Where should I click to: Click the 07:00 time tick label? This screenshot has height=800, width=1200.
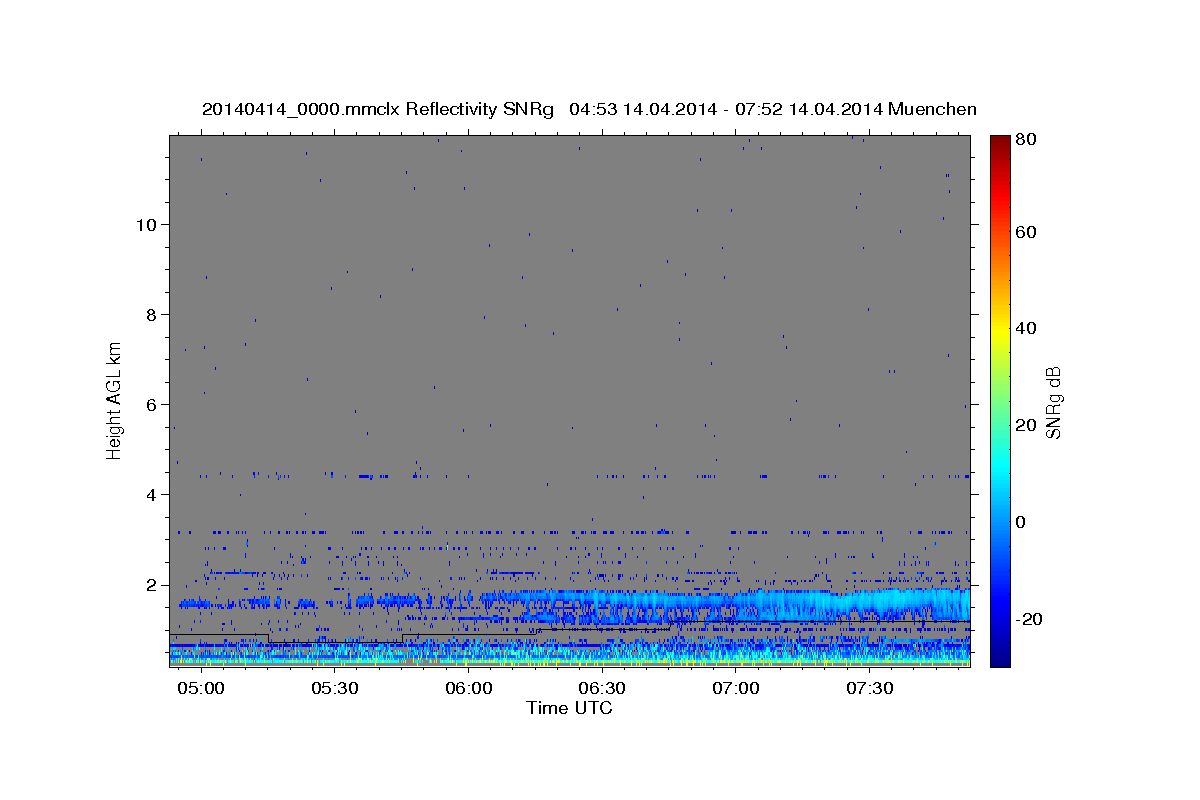737,689
